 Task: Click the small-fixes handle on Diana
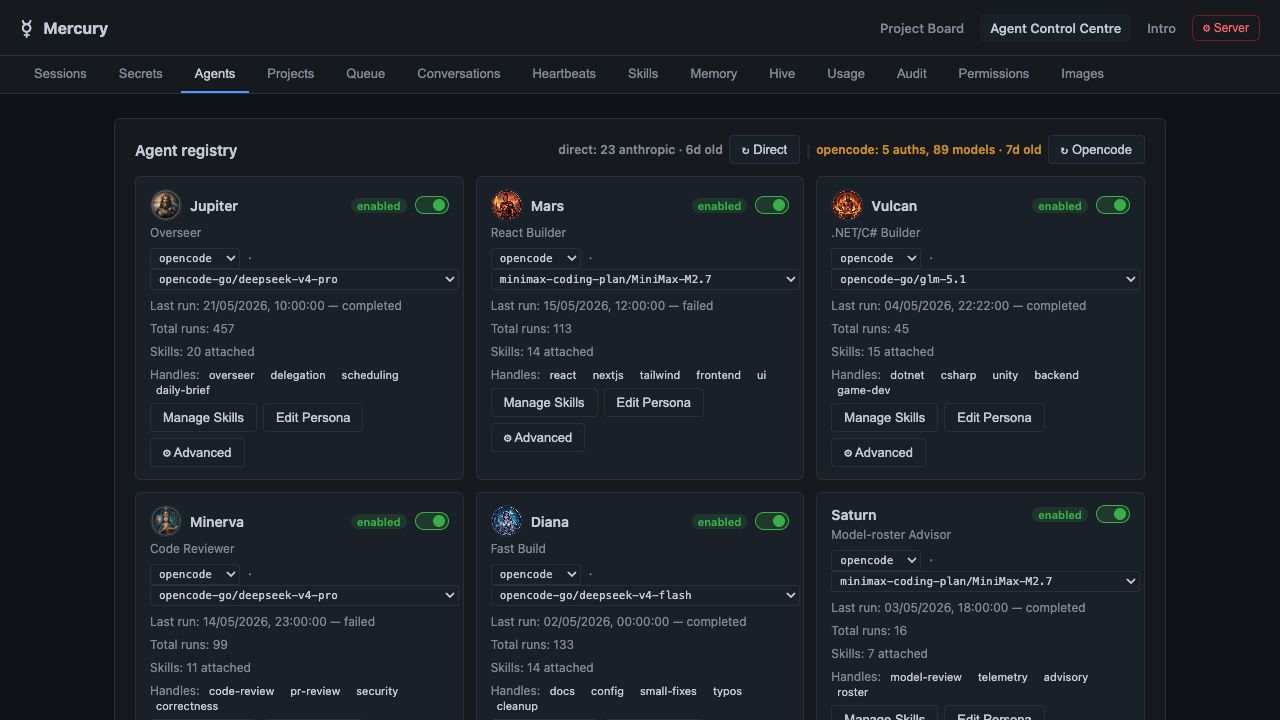coord(668,691)
